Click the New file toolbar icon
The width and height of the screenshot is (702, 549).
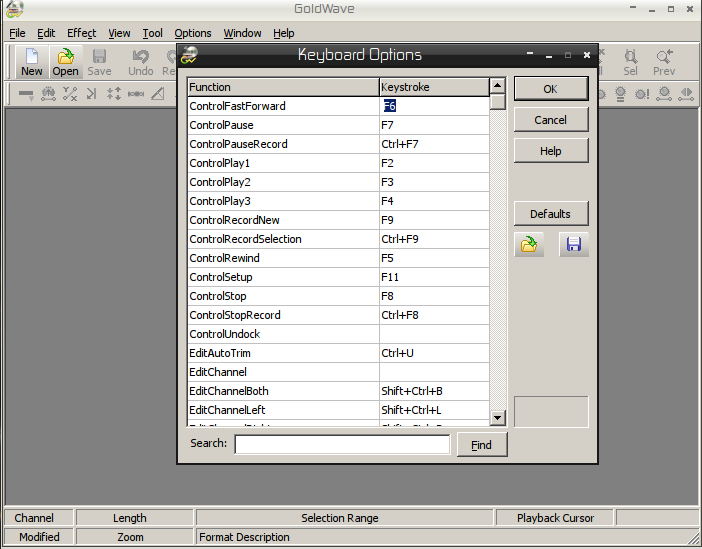pos(32,62)
